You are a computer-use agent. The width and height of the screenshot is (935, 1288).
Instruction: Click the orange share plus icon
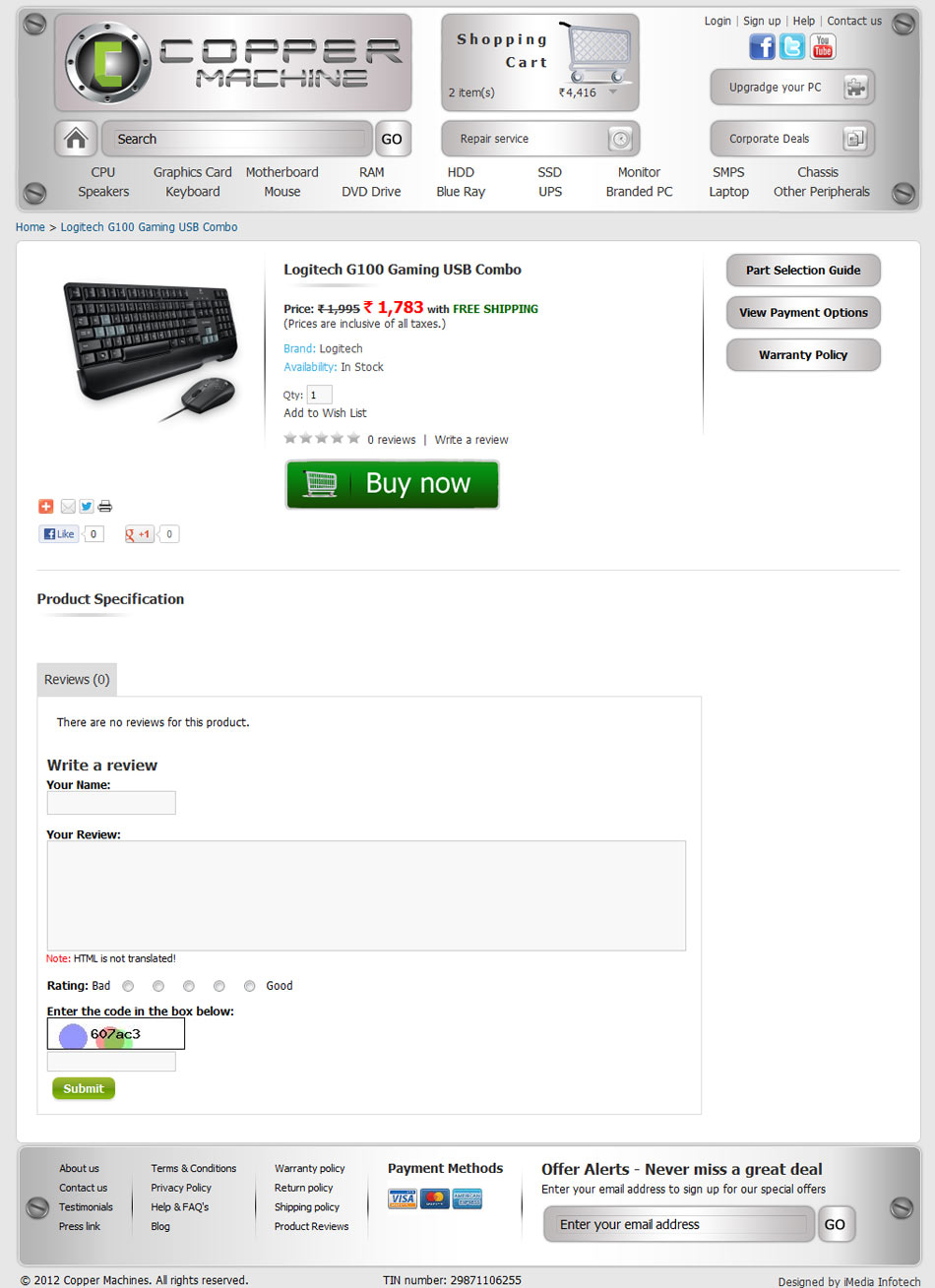coord(45,507)
